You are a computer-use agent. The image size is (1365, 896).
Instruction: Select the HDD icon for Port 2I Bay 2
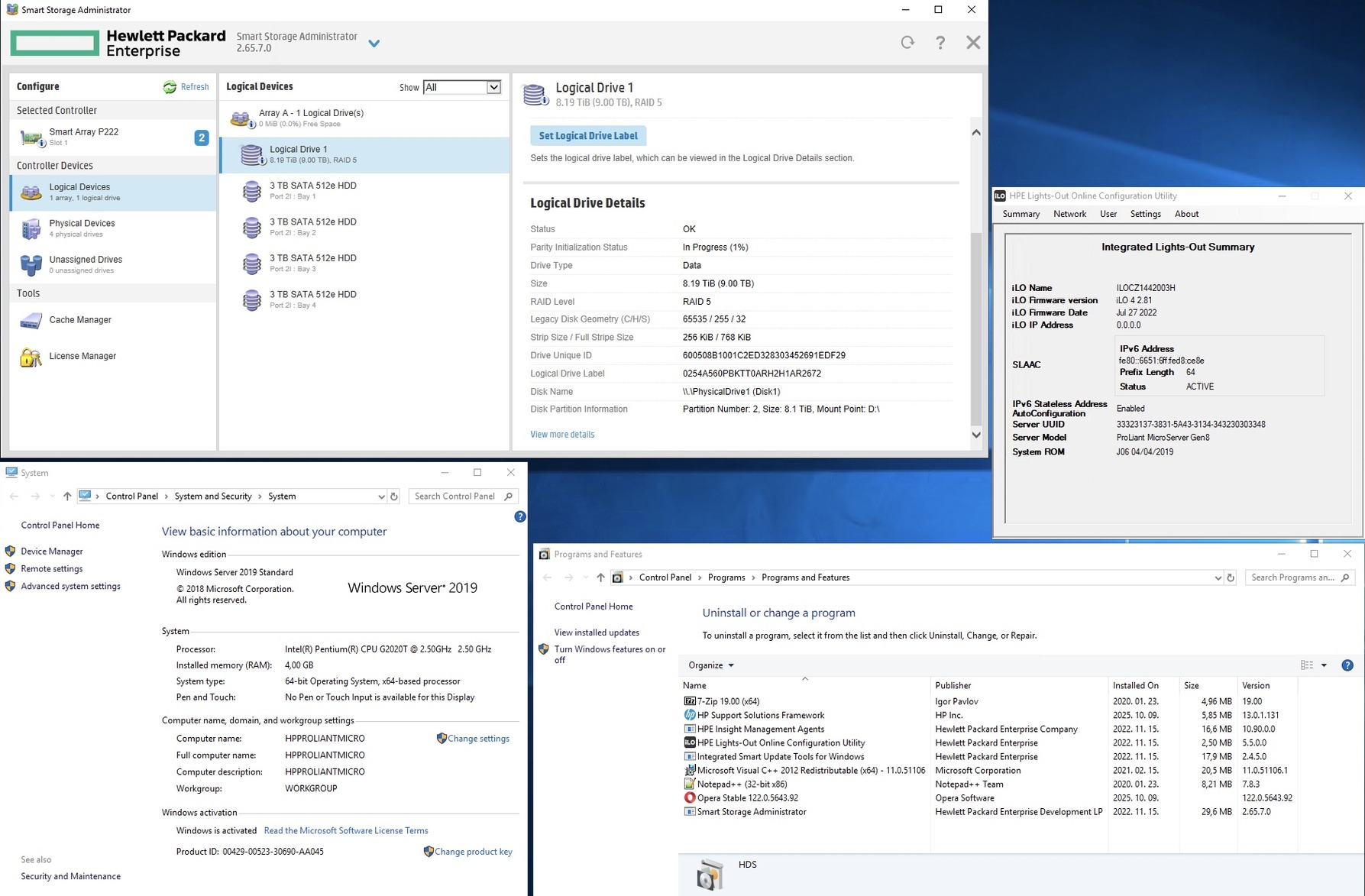252,227
